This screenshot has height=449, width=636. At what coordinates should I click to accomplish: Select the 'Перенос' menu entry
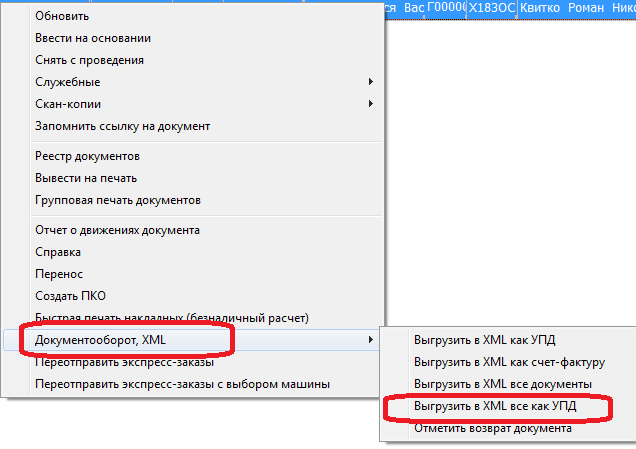tap(58, 274)
